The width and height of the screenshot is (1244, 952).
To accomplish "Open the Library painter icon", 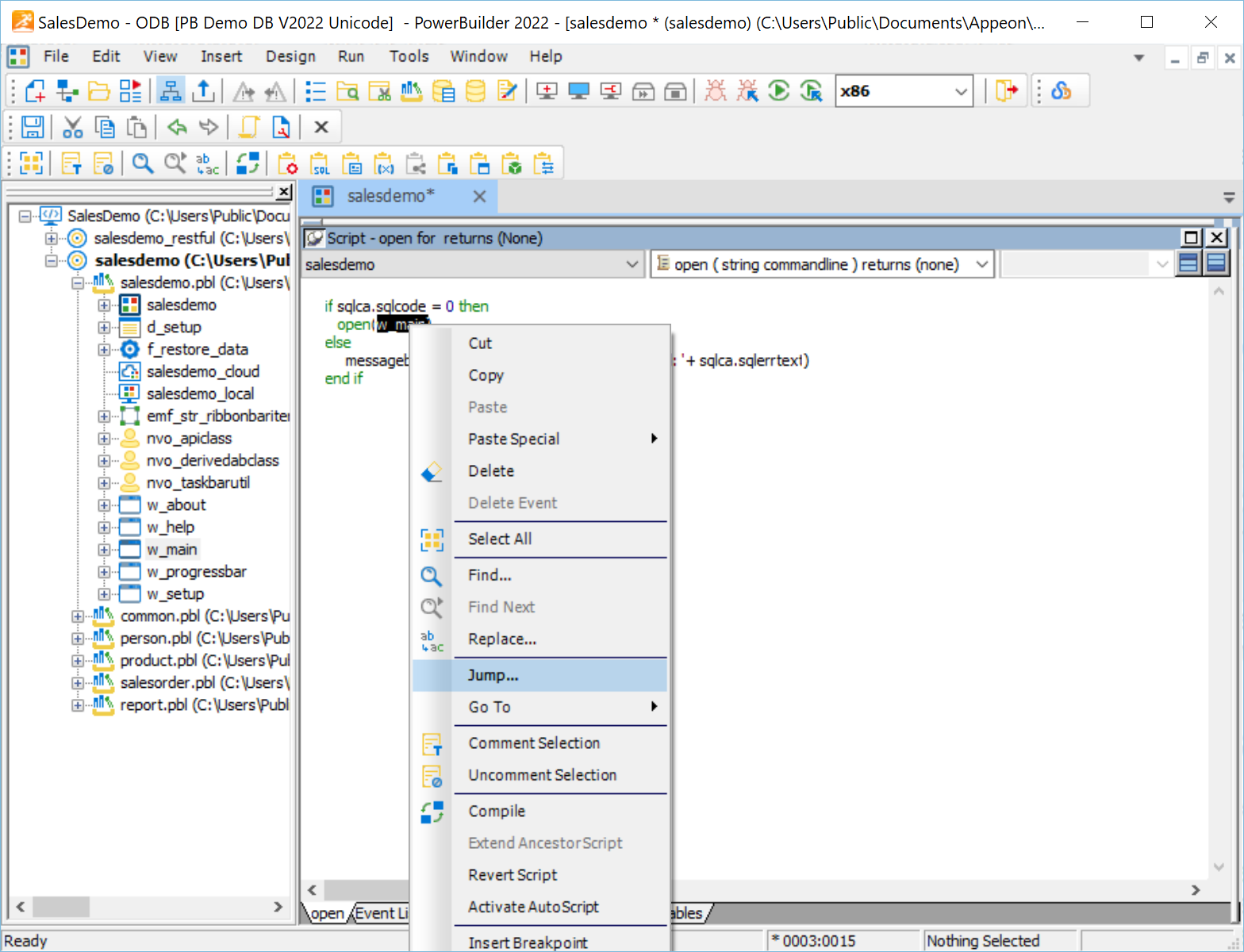I will pos(411,91).
